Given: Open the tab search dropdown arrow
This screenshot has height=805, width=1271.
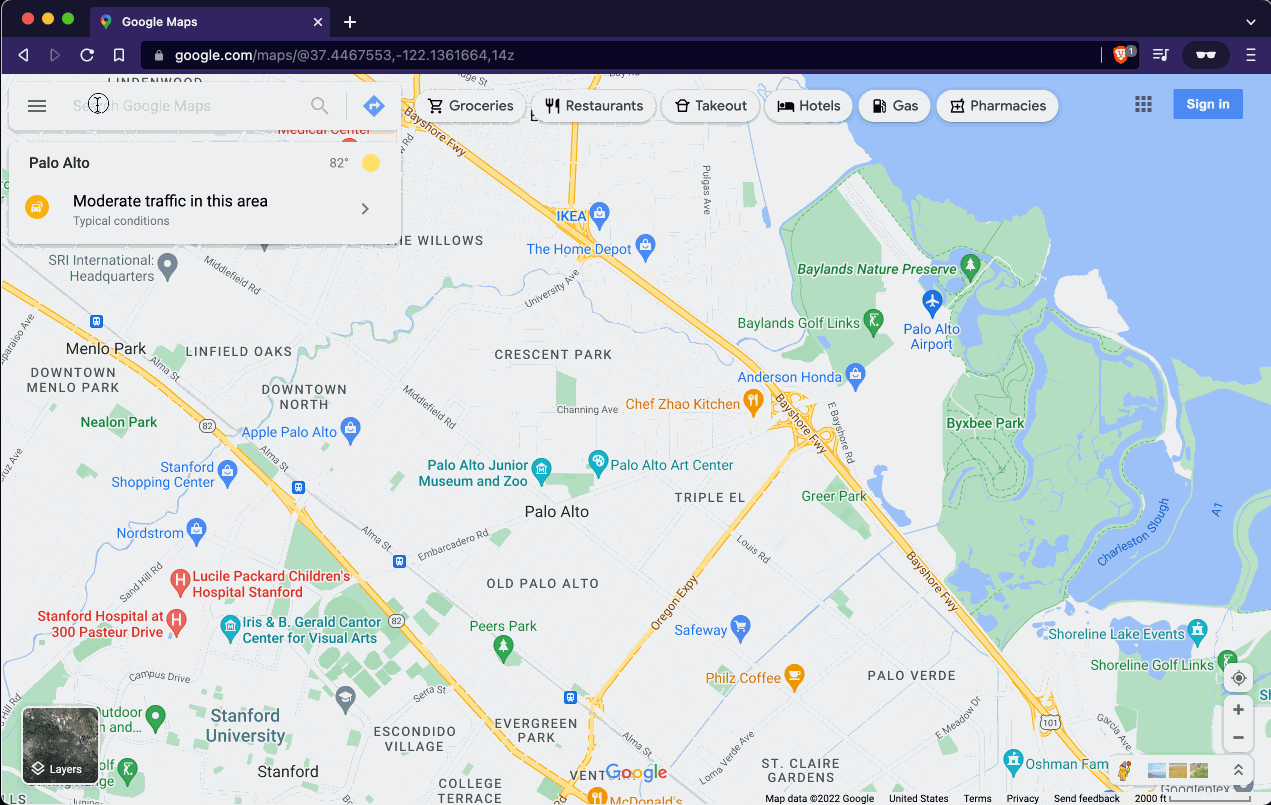Looking at the screenshot, I should pos(1250,21).
